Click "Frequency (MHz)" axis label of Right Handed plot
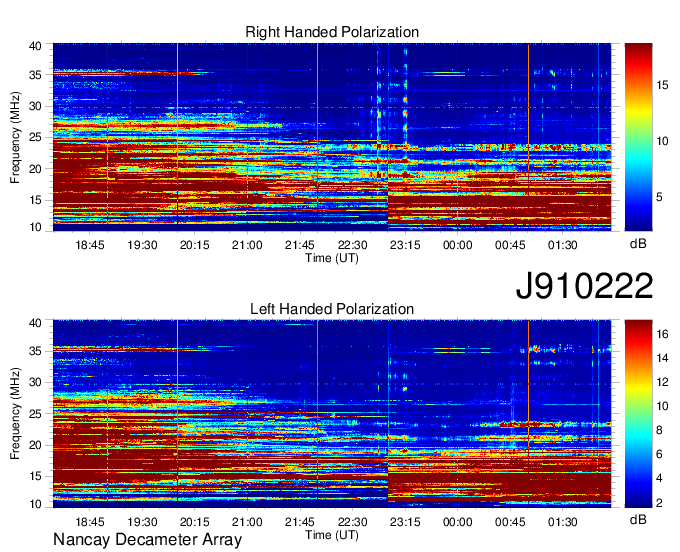This screenshot has height=552, width=680. tap(15, 137)
